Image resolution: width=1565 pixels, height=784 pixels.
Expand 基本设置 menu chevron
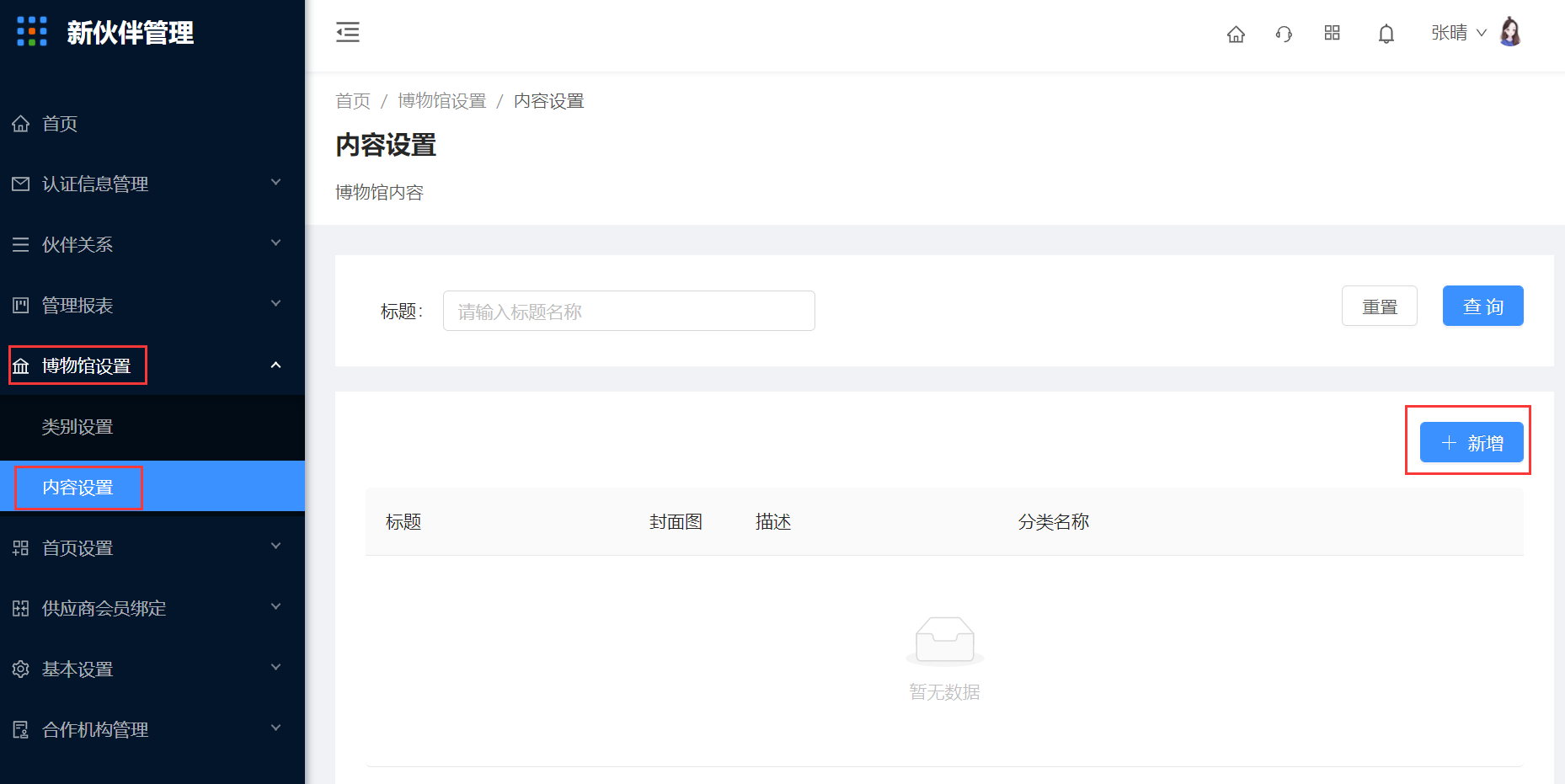pyautogui.click(x=275, y=668)
